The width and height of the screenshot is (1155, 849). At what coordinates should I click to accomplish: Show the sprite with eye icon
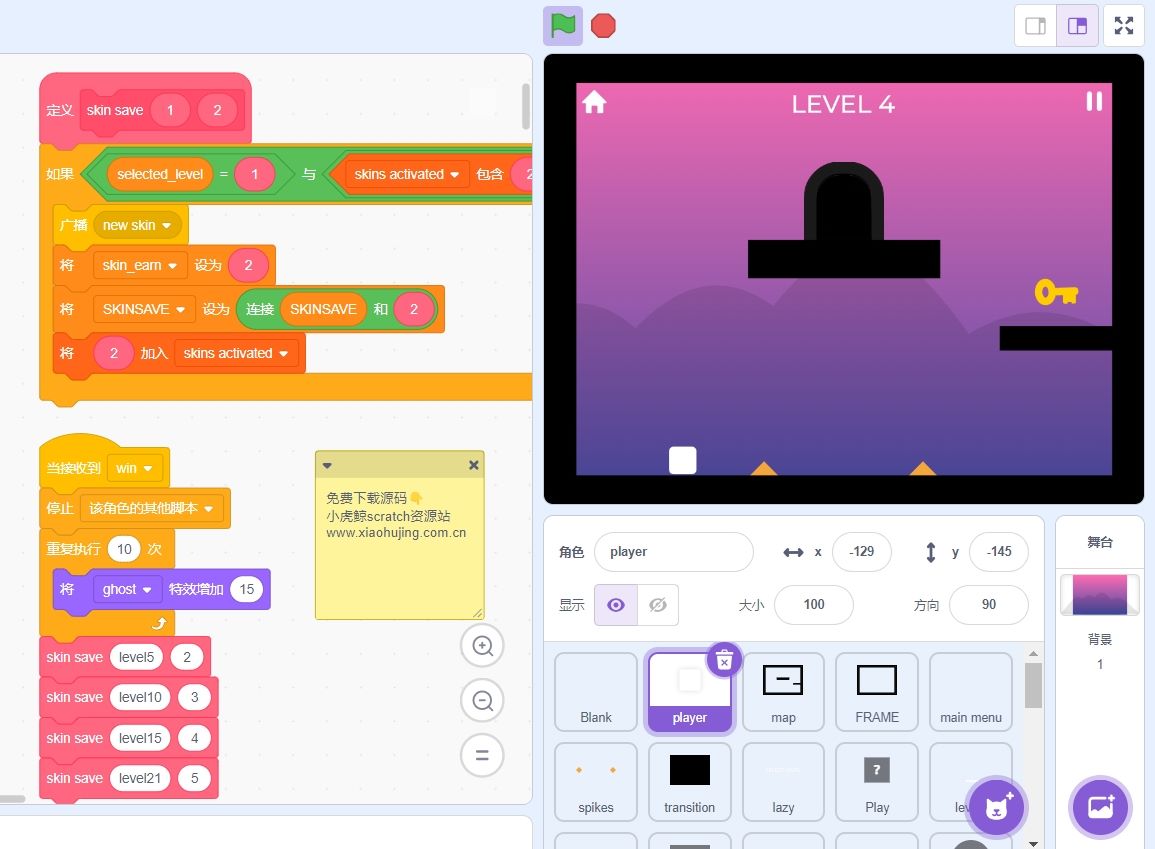(616, 605)
